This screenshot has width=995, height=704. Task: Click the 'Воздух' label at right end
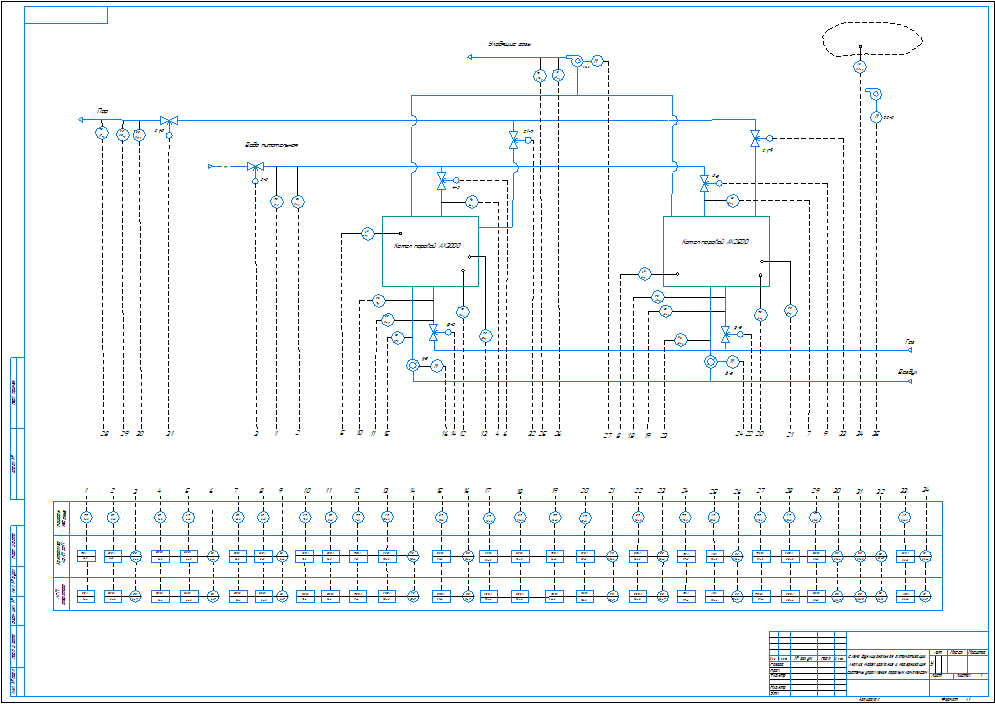[907, 372]
